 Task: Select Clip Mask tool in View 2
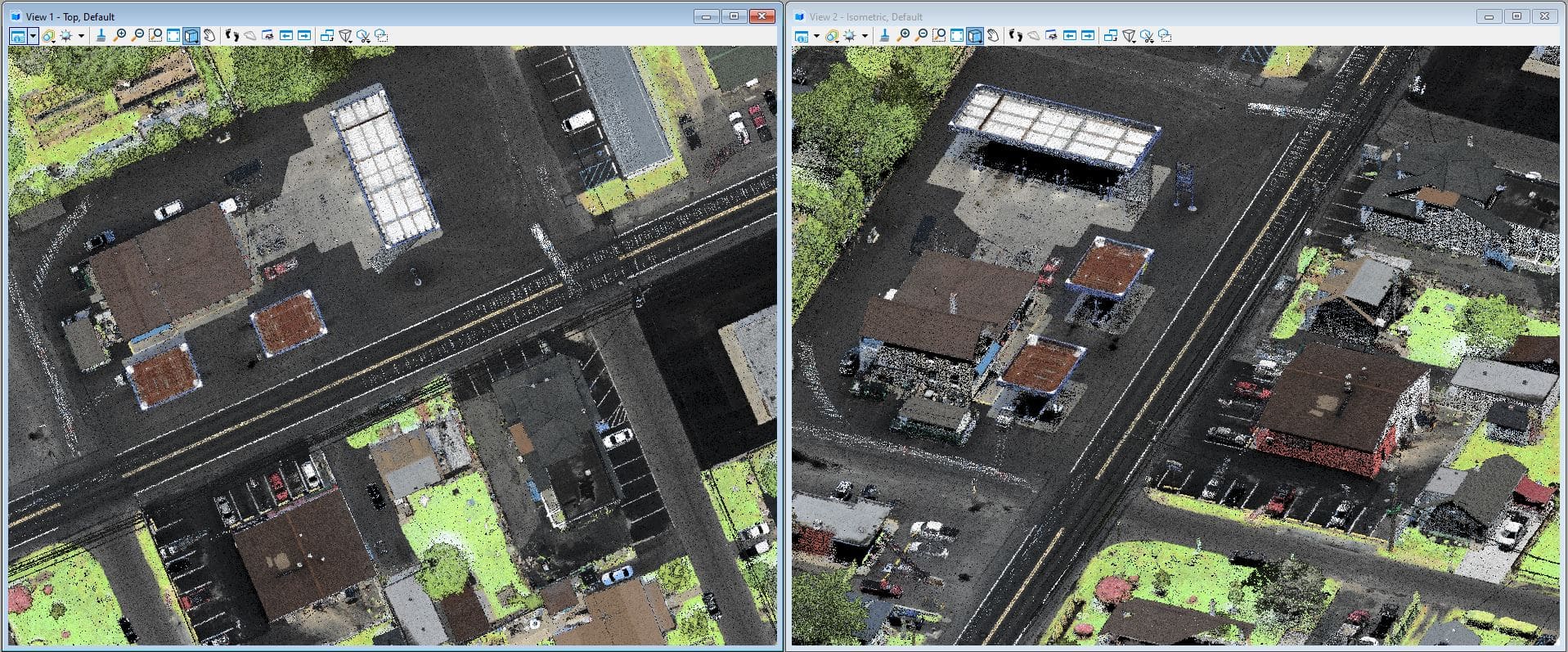(1165, 36)
